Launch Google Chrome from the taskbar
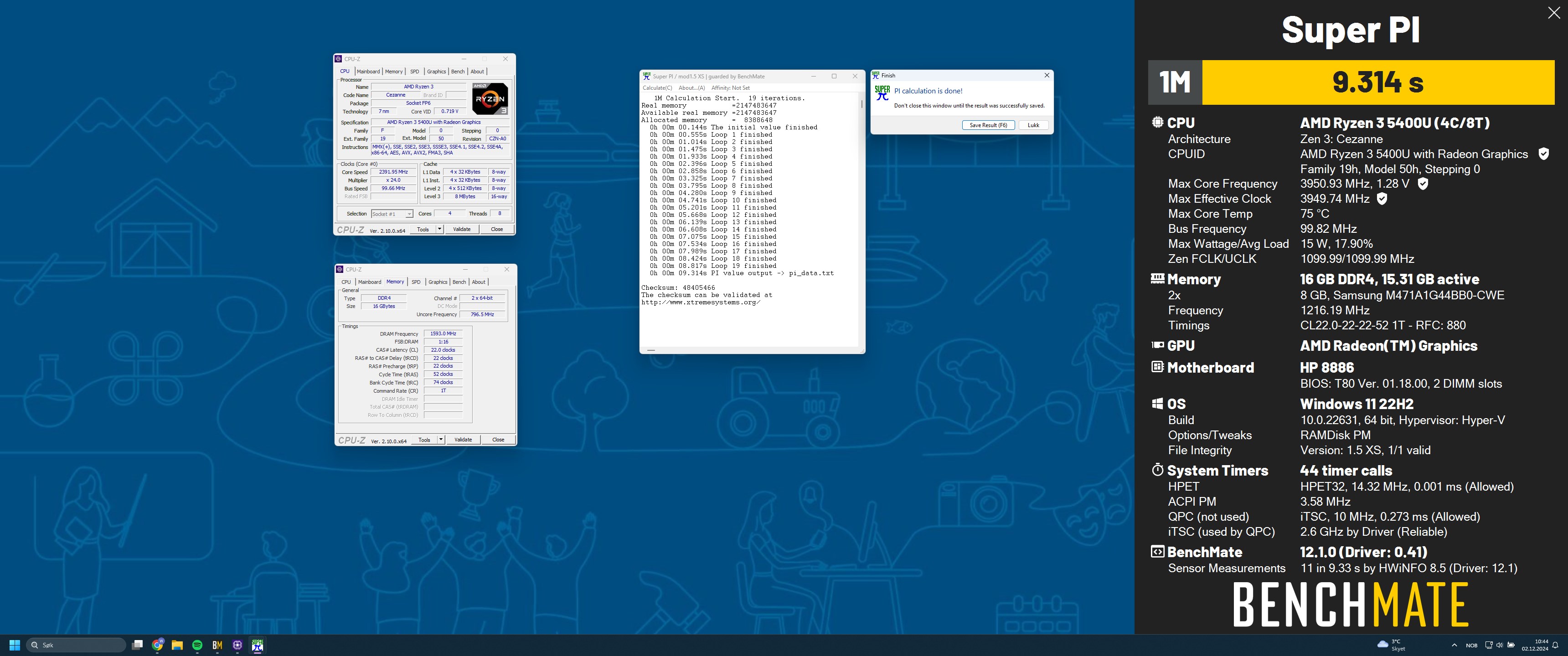This screenshot has height=656, width=1568. [x=158, y=645]
